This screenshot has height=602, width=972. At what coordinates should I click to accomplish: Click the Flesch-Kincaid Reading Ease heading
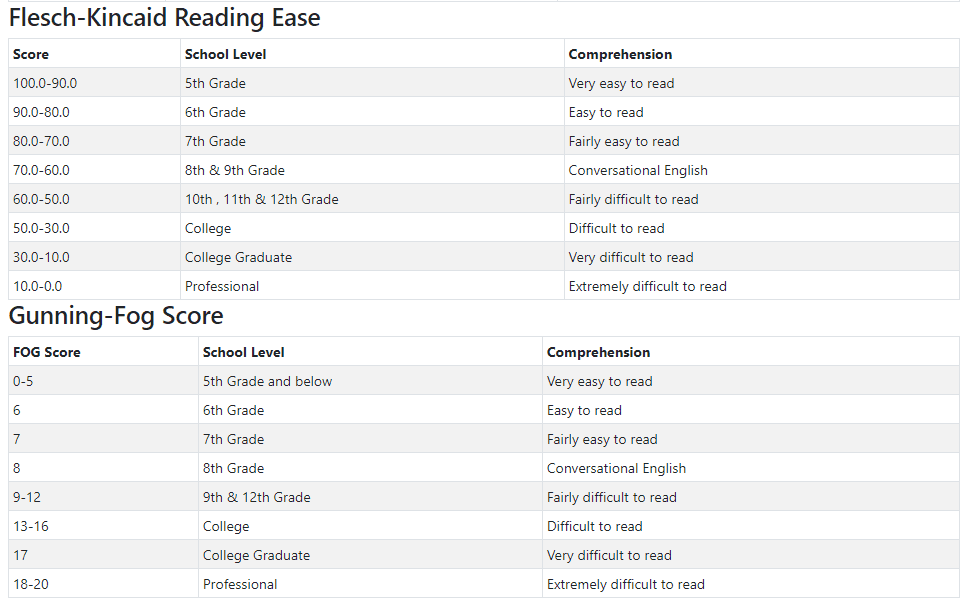point(165,18)
